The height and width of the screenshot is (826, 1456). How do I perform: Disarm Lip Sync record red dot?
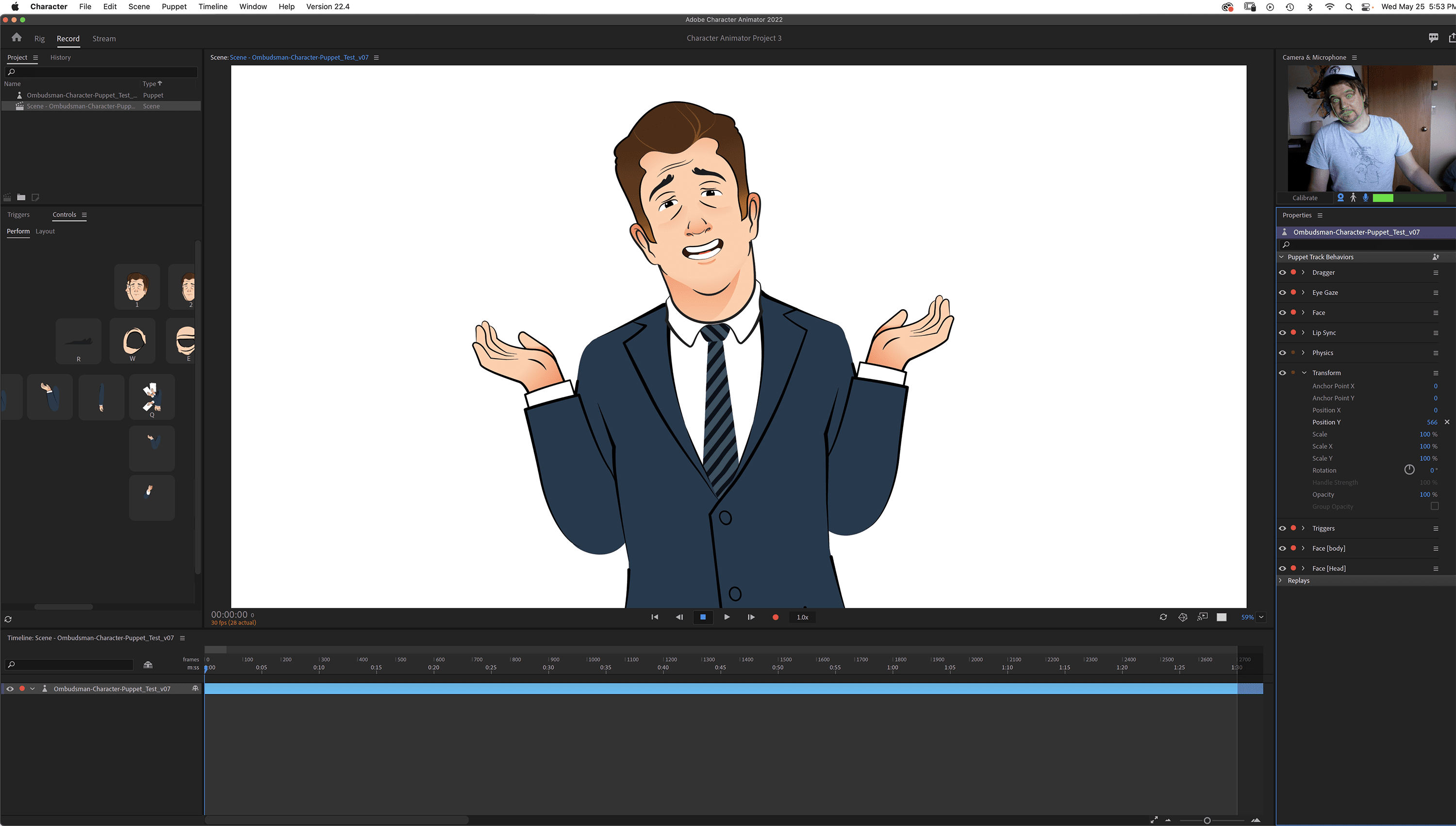pyautogui.click(x=1293, y=332)
